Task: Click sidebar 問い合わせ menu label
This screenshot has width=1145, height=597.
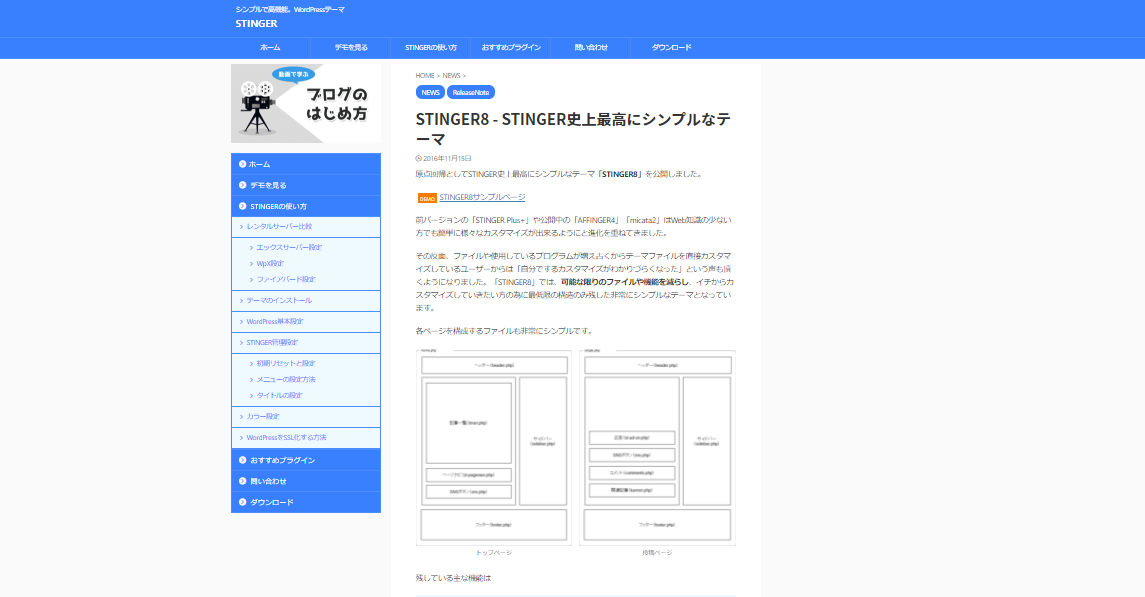Action: pyautogui.click(x=269, y=482)
